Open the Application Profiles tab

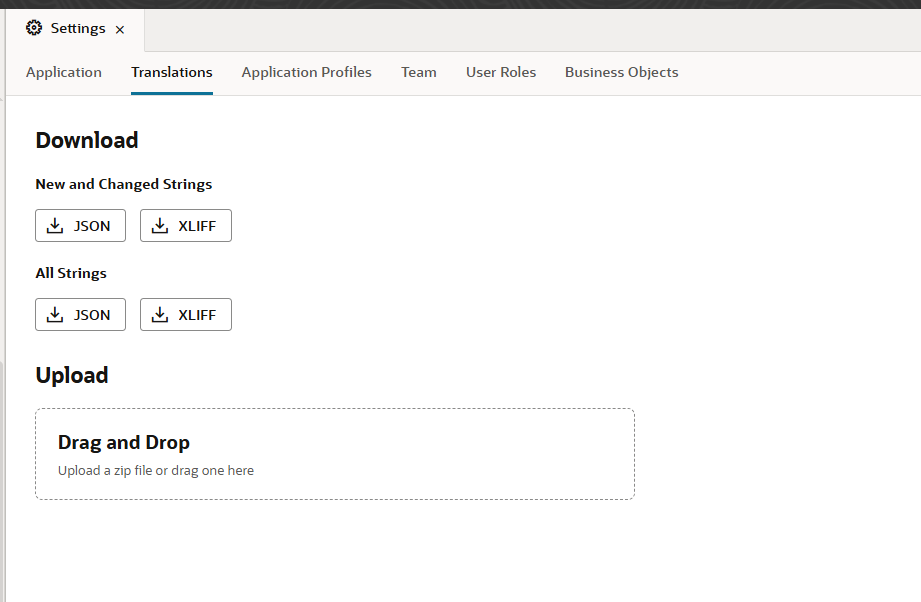tap(306, 72)
